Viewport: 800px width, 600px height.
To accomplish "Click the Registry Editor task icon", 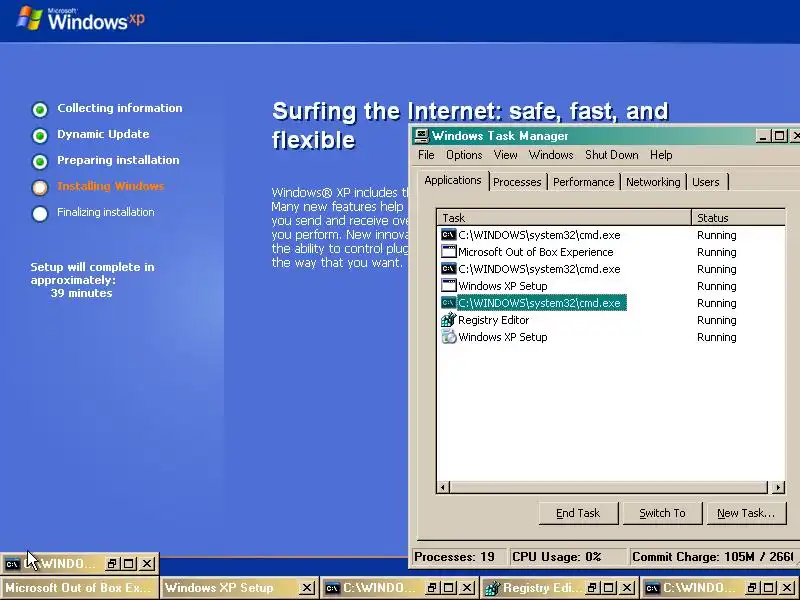I will point(448,320).
